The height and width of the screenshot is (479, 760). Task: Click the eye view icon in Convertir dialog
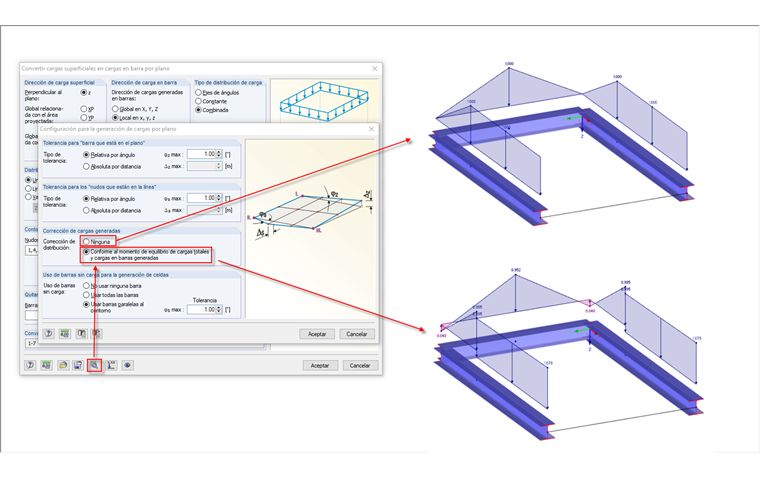click(127, 365)
